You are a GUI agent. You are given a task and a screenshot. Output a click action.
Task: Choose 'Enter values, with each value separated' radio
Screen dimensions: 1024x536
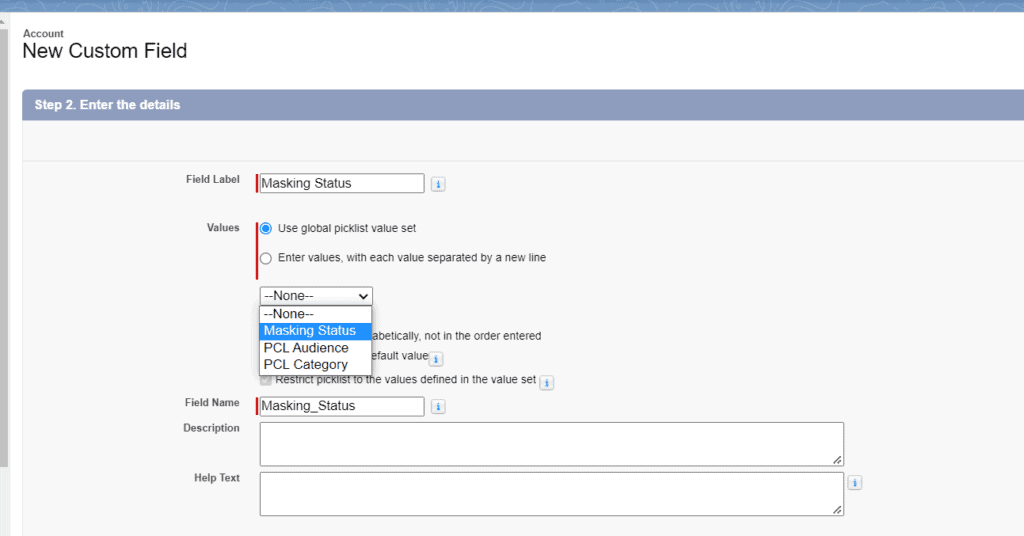pos(266,258)
